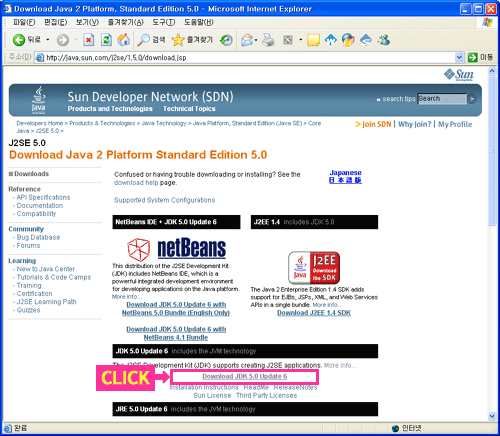This screenshot has height=436, width=500.
Task: Go to Home page icon
Action: (x=124, y=40)
